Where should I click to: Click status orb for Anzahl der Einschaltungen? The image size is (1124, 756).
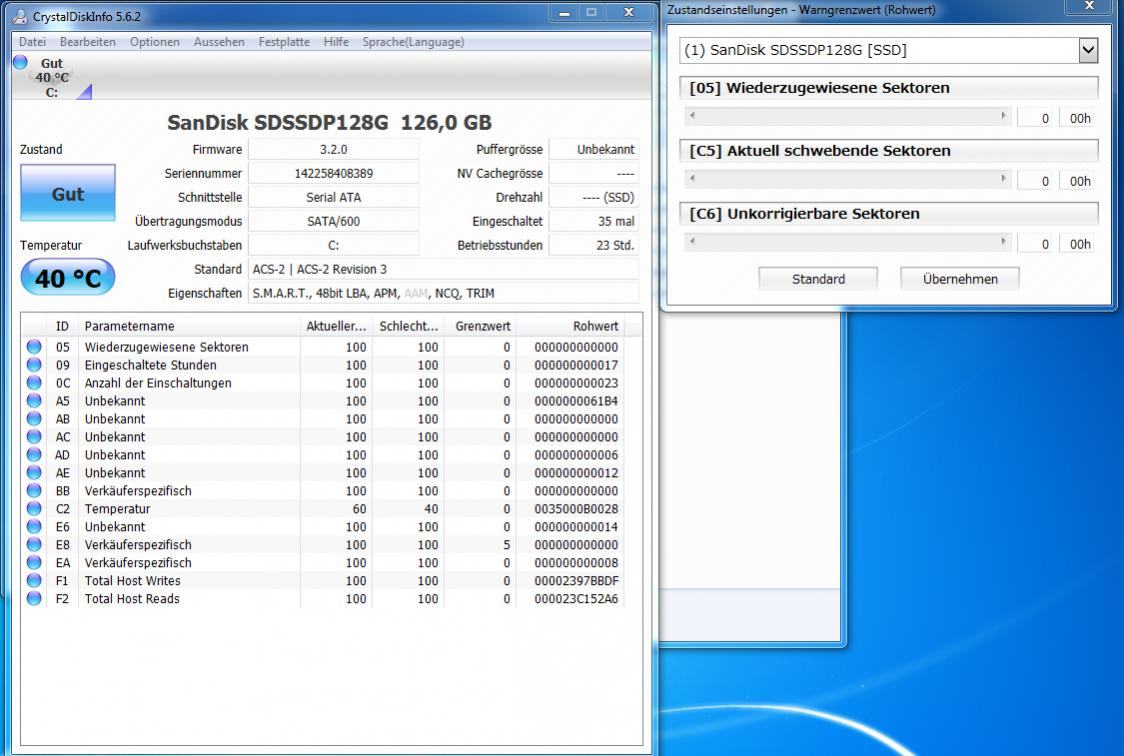(34, 383)
